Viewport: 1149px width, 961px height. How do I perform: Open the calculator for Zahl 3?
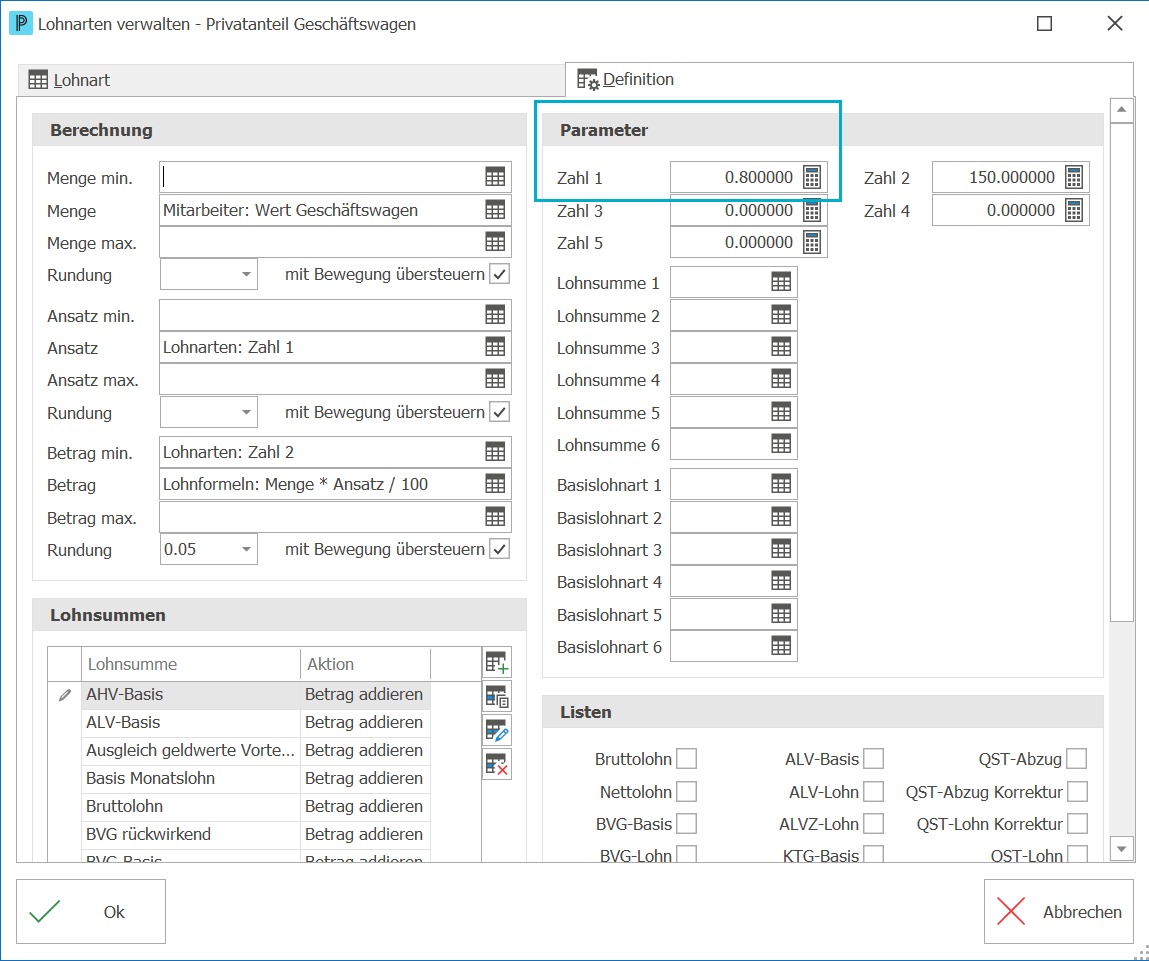point(811,210)
